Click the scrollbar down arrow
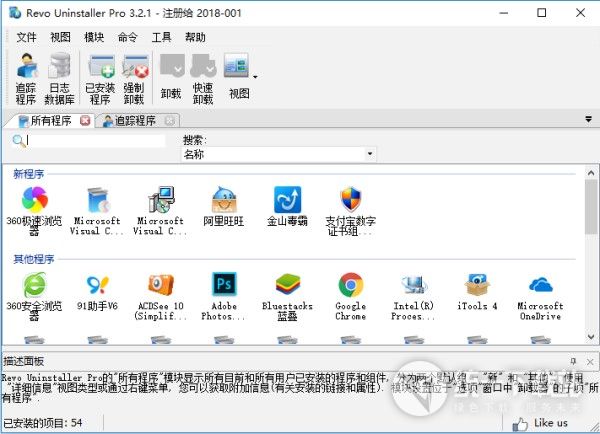The height and width of the screenshot is (434, 600). tap(591, 336)
